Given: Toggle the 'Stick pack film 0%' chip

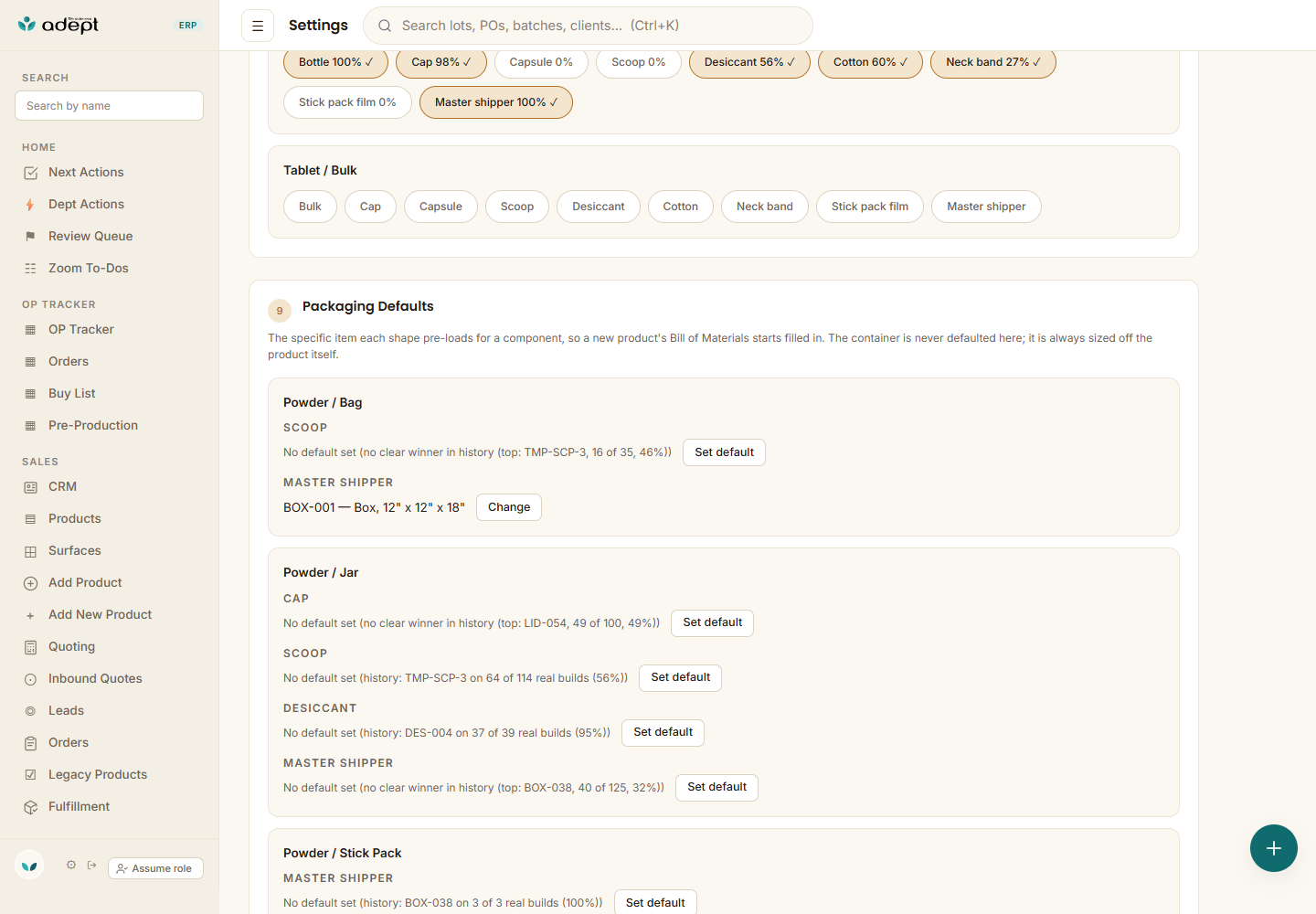Looking at the screenshot, I should click(x=347, y=102).
